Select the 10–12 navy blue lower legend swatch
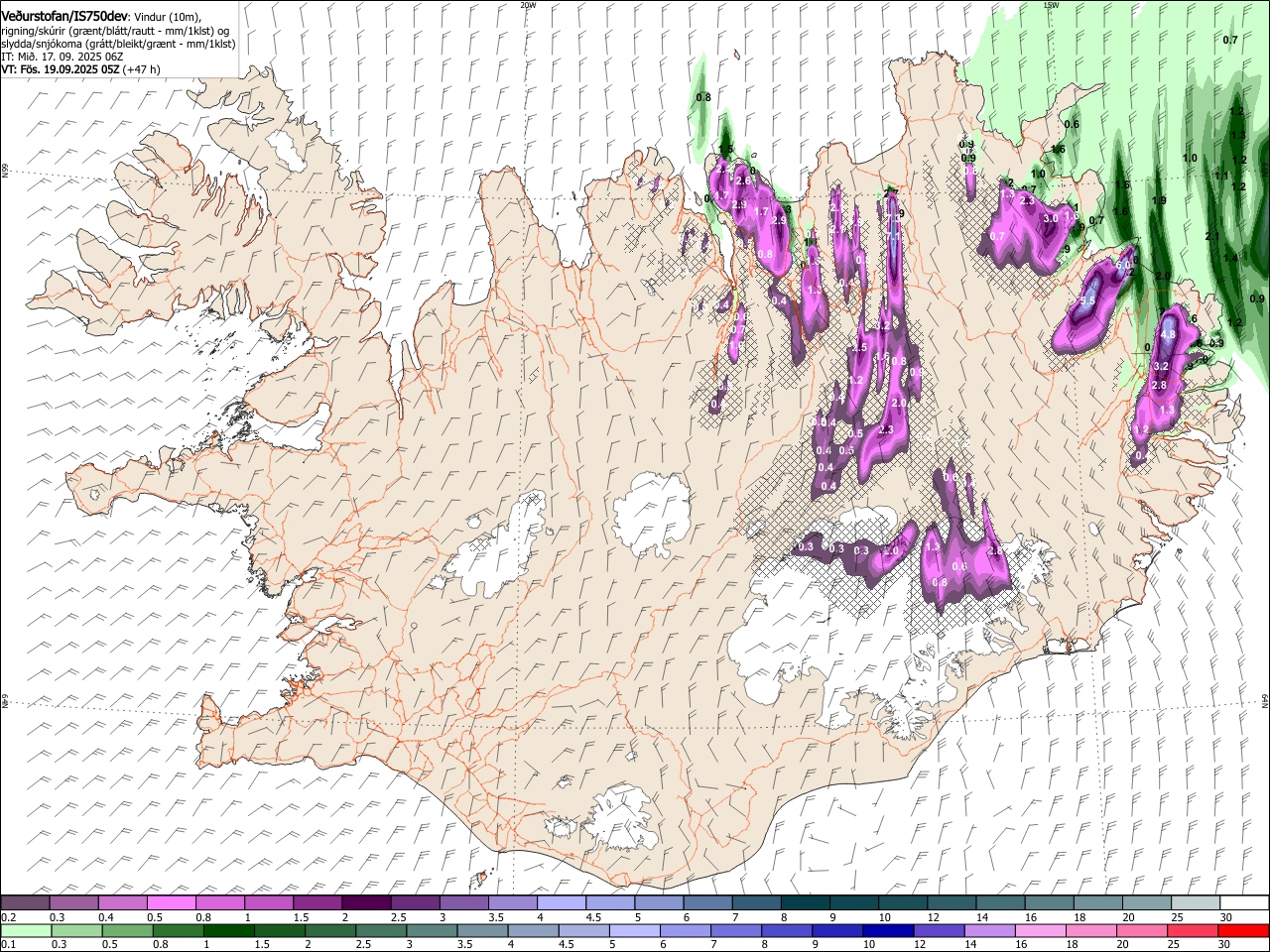The height and width of the screenshot is (952, 1270). (888, 930)
